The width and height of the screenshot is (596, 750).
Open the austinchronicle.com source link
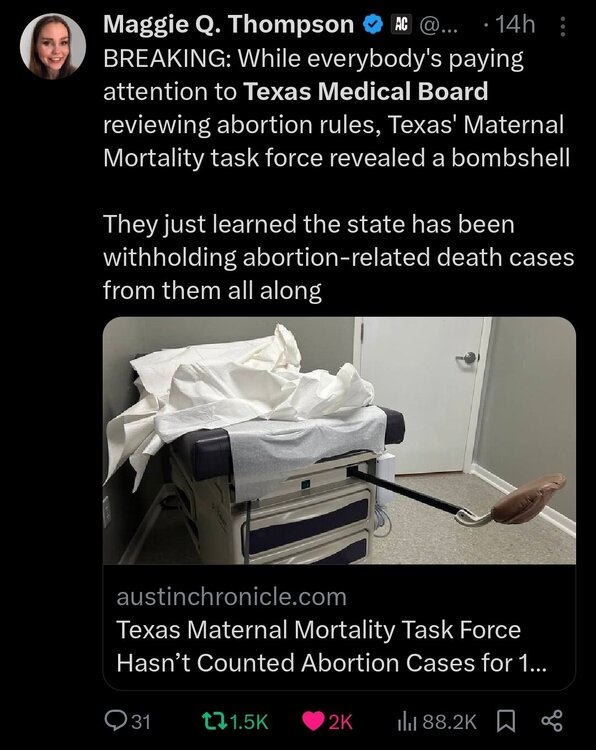click(x=232, y=597)
